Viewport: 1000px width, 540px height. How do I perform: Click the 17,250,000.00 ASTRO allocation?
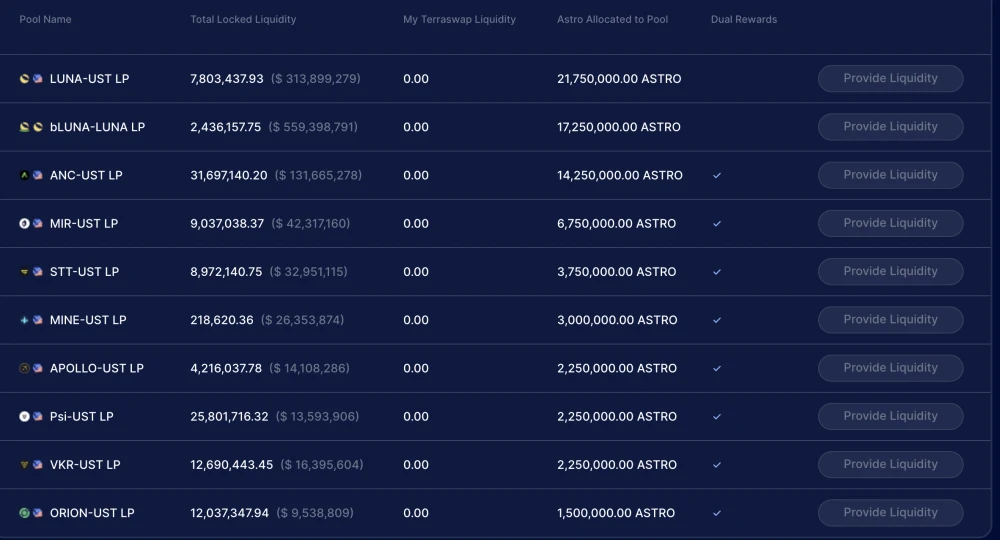pyautogui.click(x=619, y=127)
